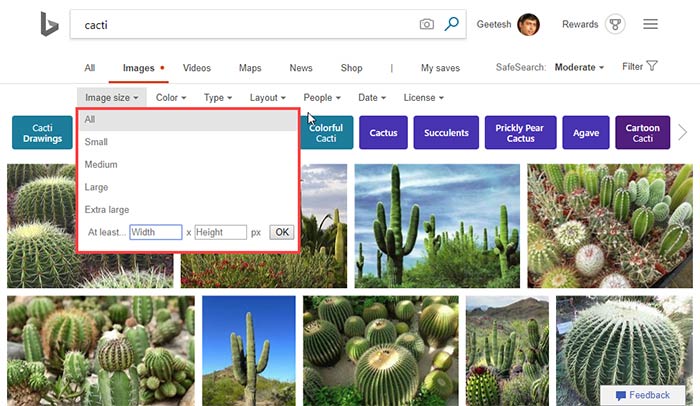Open the hamburger menu icon
The height and width of the screenshot is (406, 700).
(x=651, y=24)
